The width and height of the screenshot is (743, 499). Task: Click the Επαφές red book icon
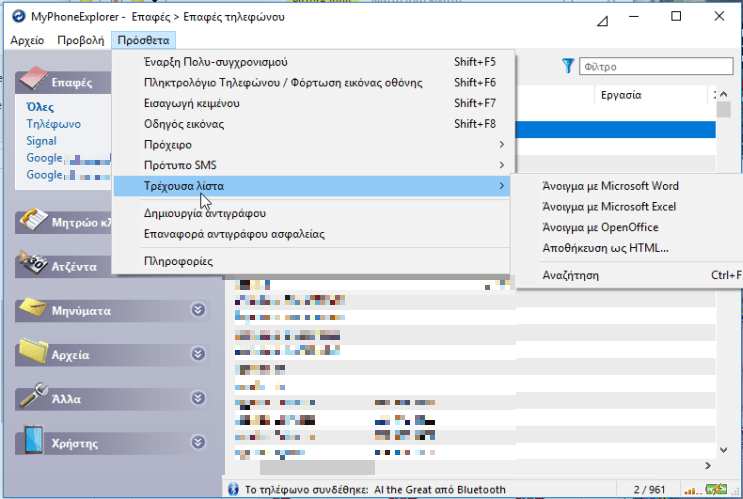pyautogui.click(x=33, y=79)
